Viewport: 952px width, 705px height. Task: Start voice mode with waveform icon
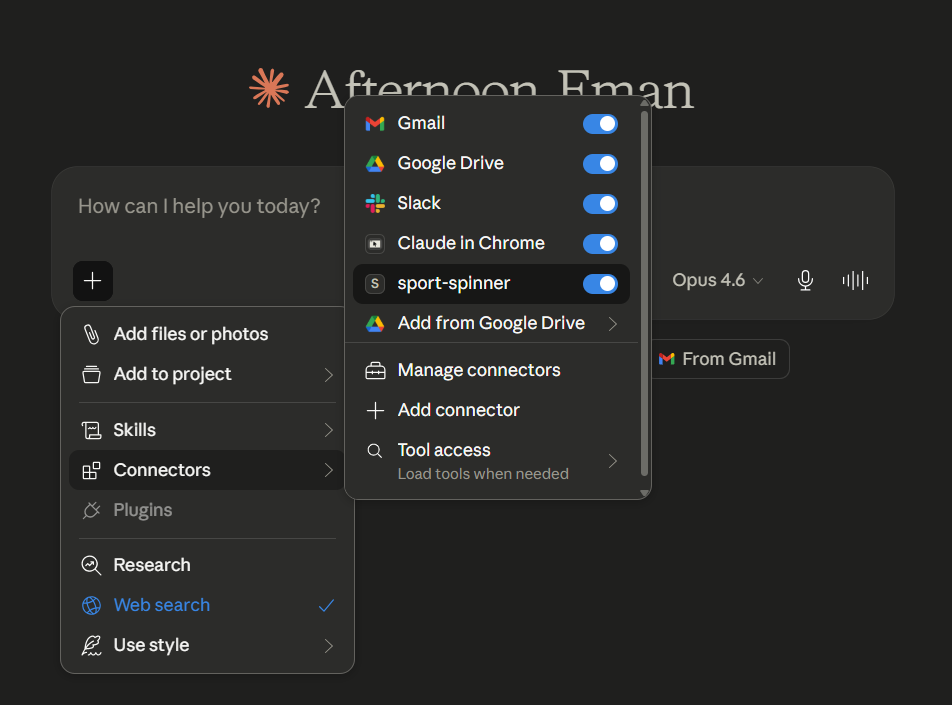pos(855,281)
